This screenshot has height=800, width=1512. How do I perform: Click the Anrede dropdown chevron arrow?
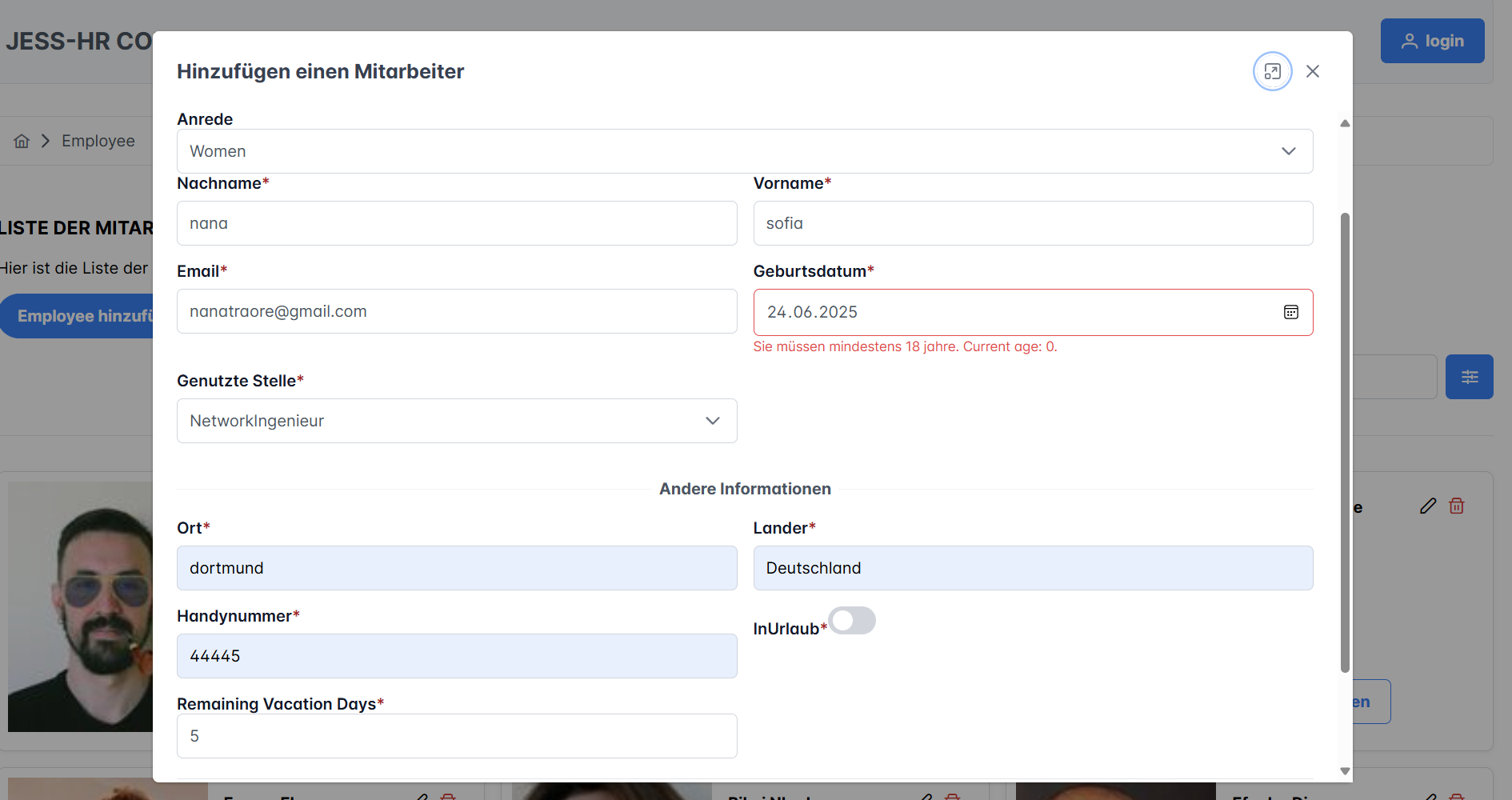pos(1288,151)
